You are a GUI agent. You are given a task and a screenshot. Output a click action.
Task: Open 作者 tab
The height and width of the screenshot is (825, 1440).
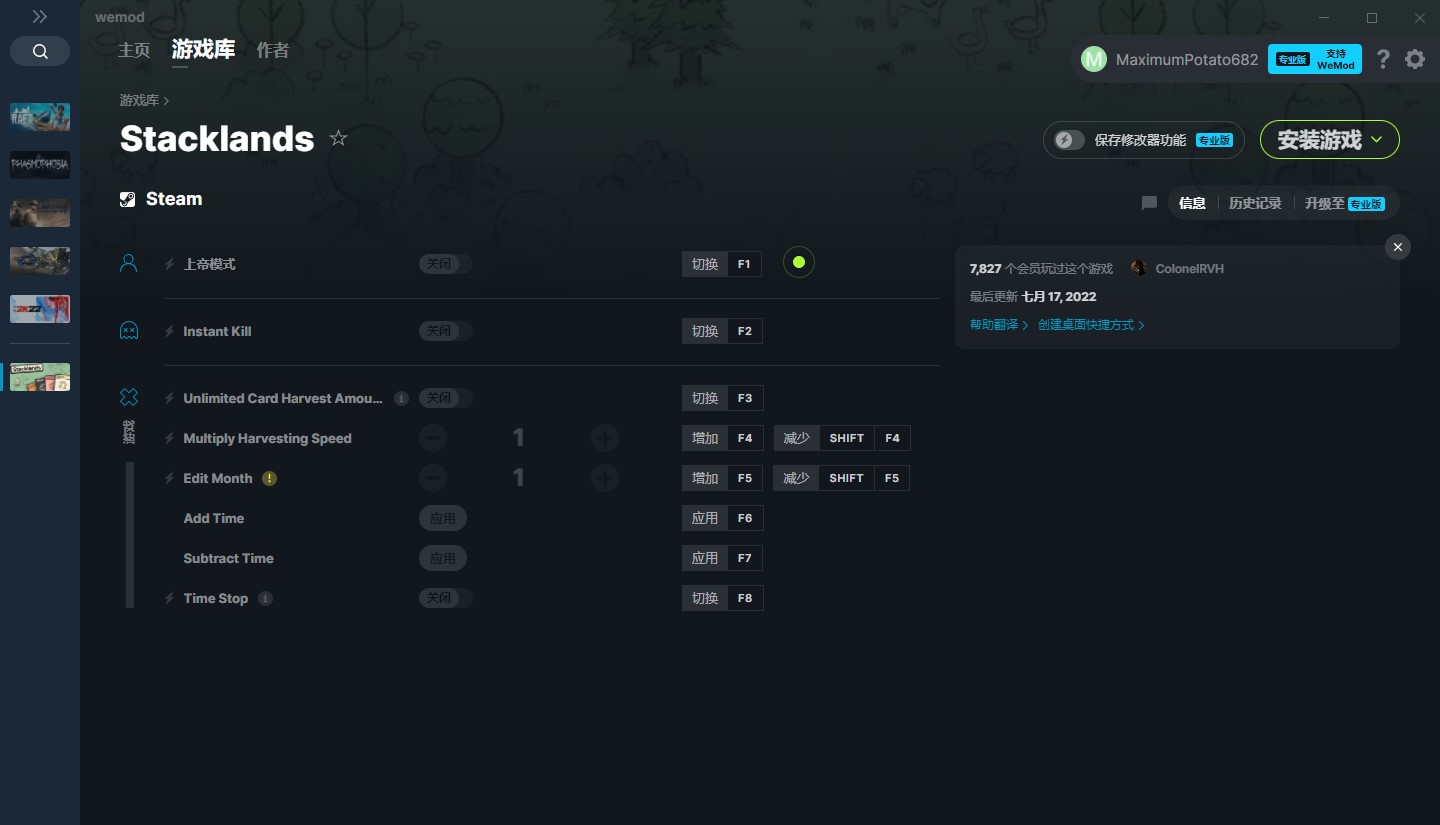(x=273, y=50)
